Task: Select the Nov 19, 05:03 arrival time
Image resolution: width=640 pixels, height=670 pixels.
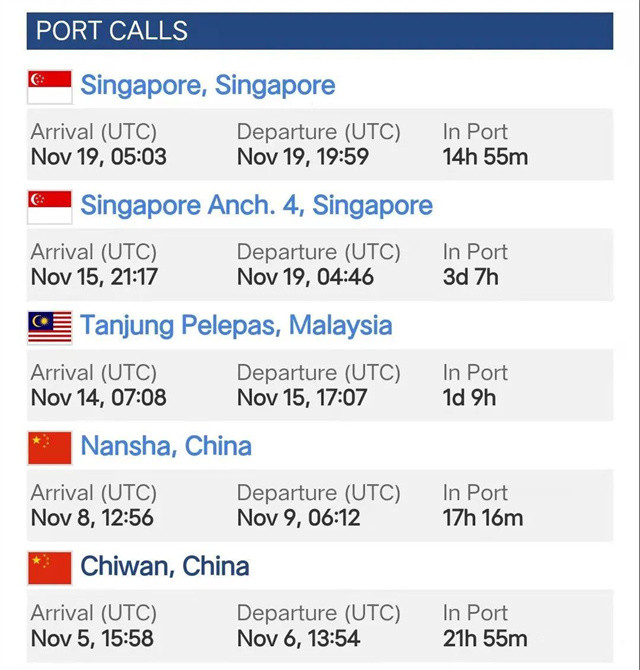Action: click(x=99, y=157)
